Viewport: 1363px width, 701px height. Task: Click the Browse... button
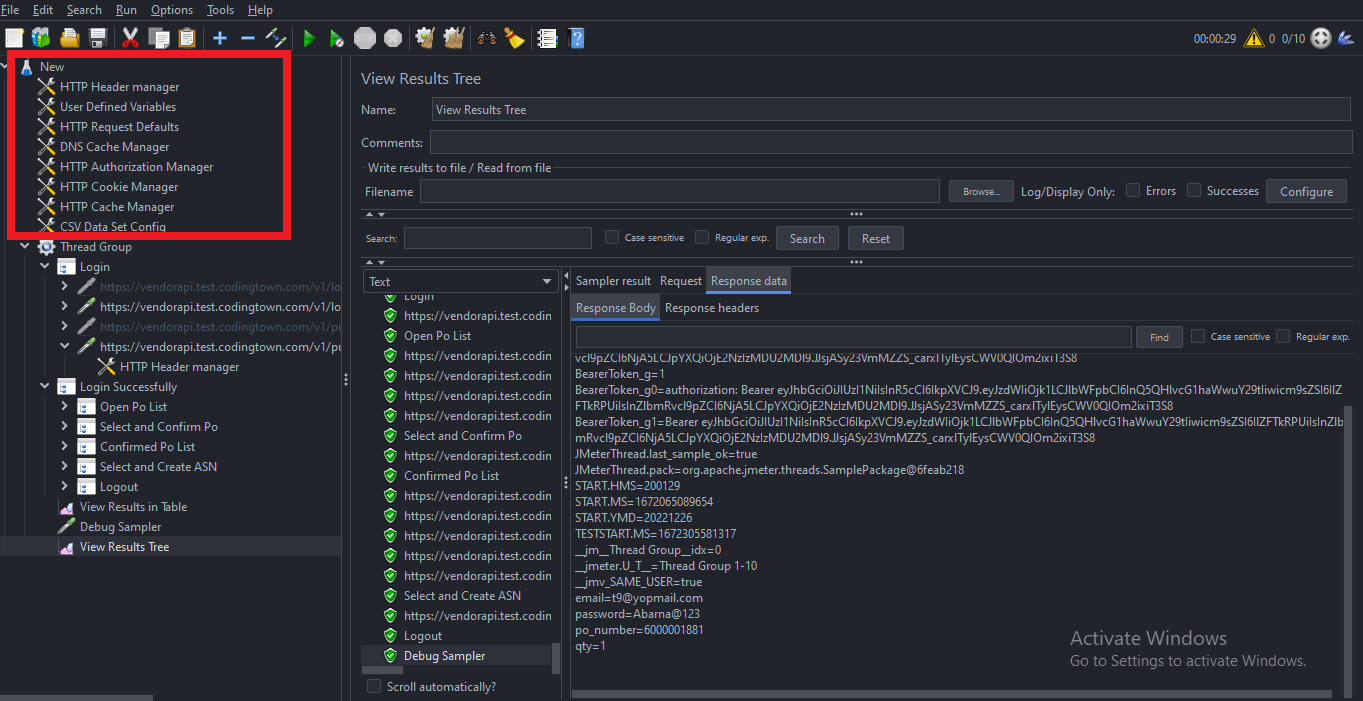pyautogui.click(x=980, y=191)
